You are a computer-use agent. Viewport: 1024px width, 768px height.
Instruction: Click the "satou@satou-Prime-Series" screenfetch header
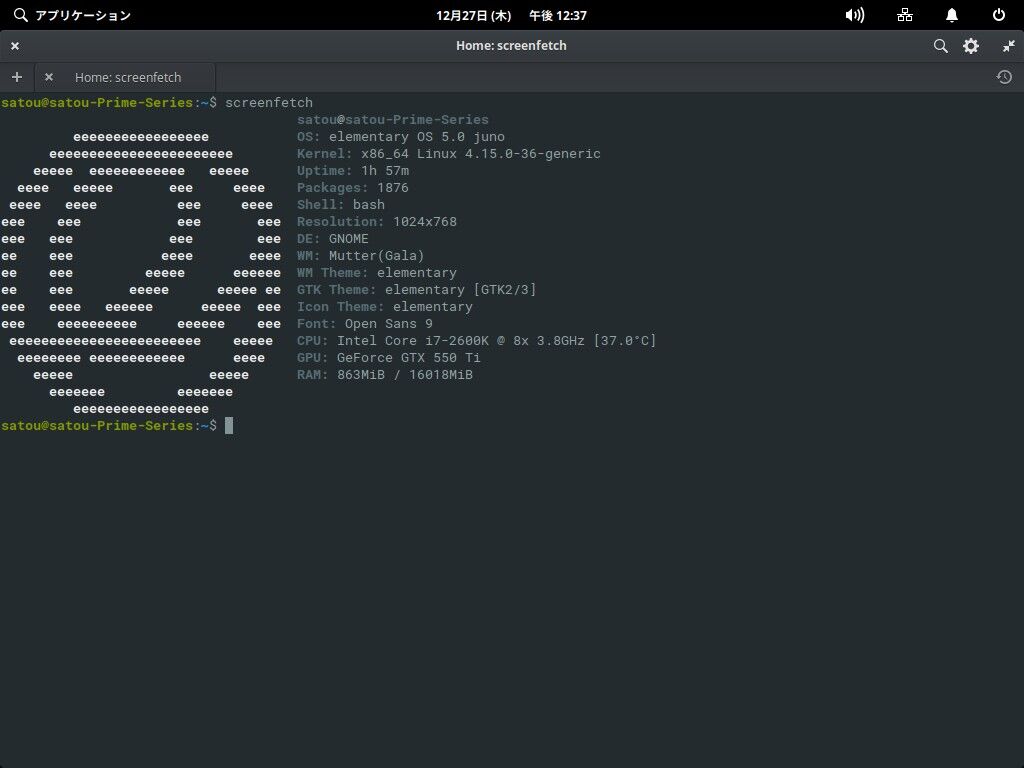(392, 120)
